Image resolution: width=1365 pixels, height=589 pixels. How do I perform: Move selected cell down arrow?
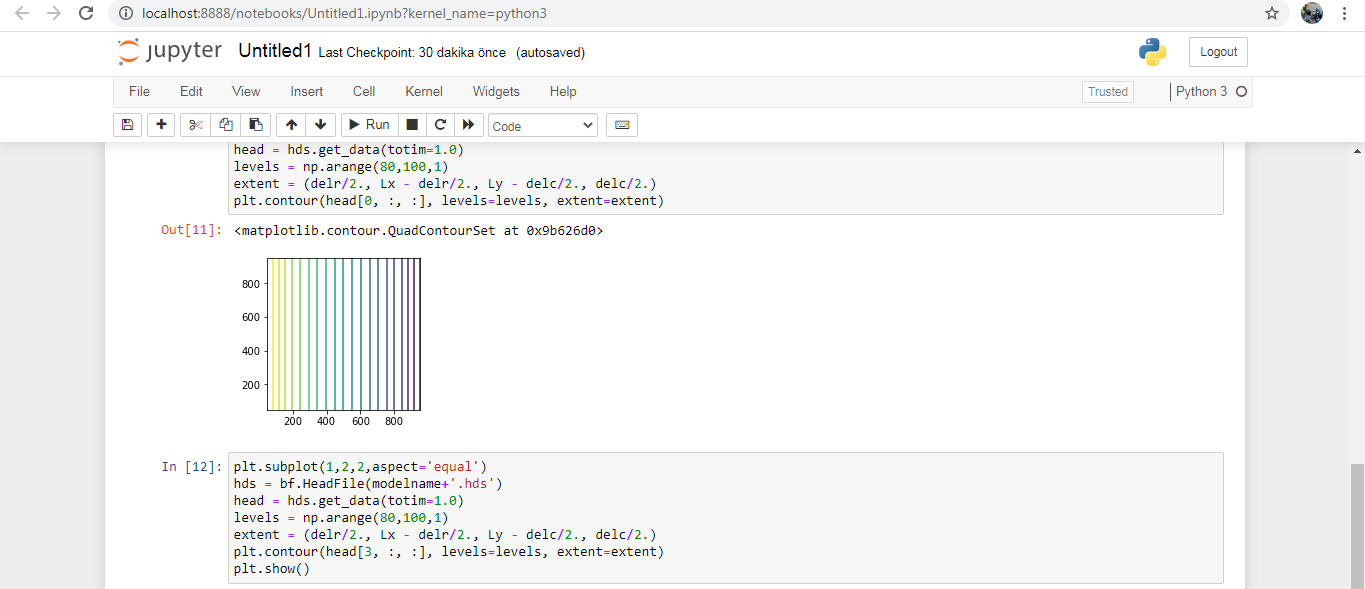tap(320, 125)
